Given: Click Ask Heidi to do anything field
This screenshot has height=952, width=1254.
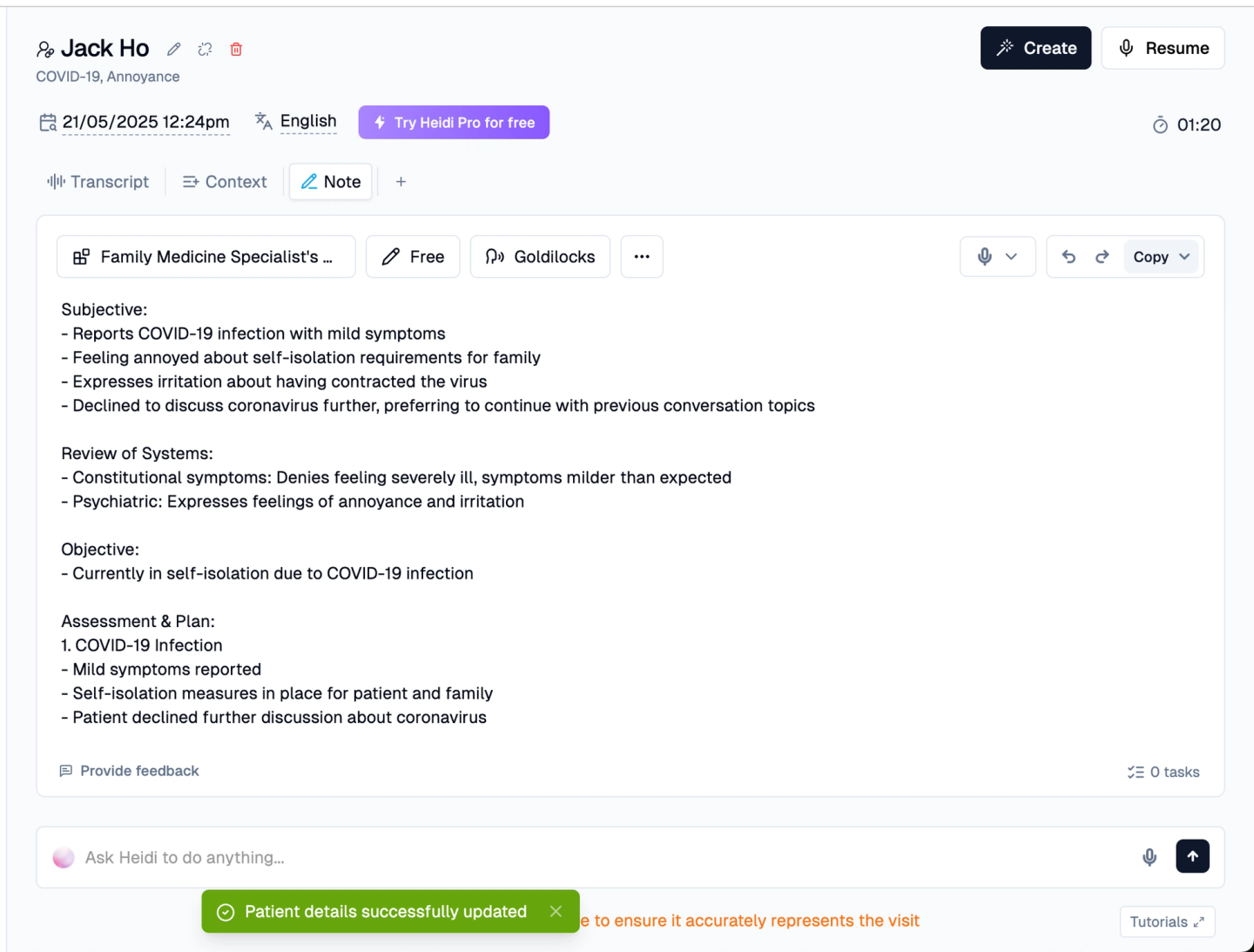Looking at the screenshot, I should tap(601, 857).
